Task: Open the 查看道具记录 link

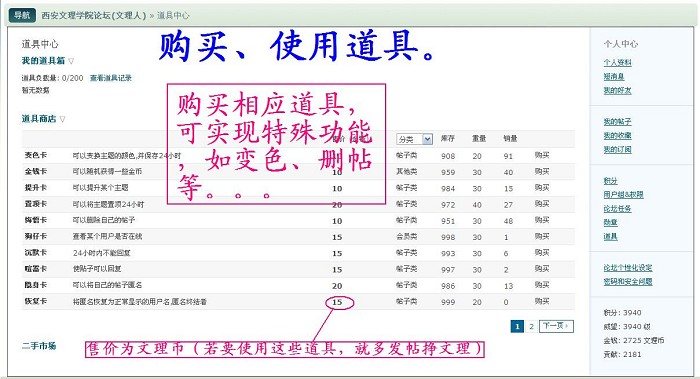Action: click(111, 78)
